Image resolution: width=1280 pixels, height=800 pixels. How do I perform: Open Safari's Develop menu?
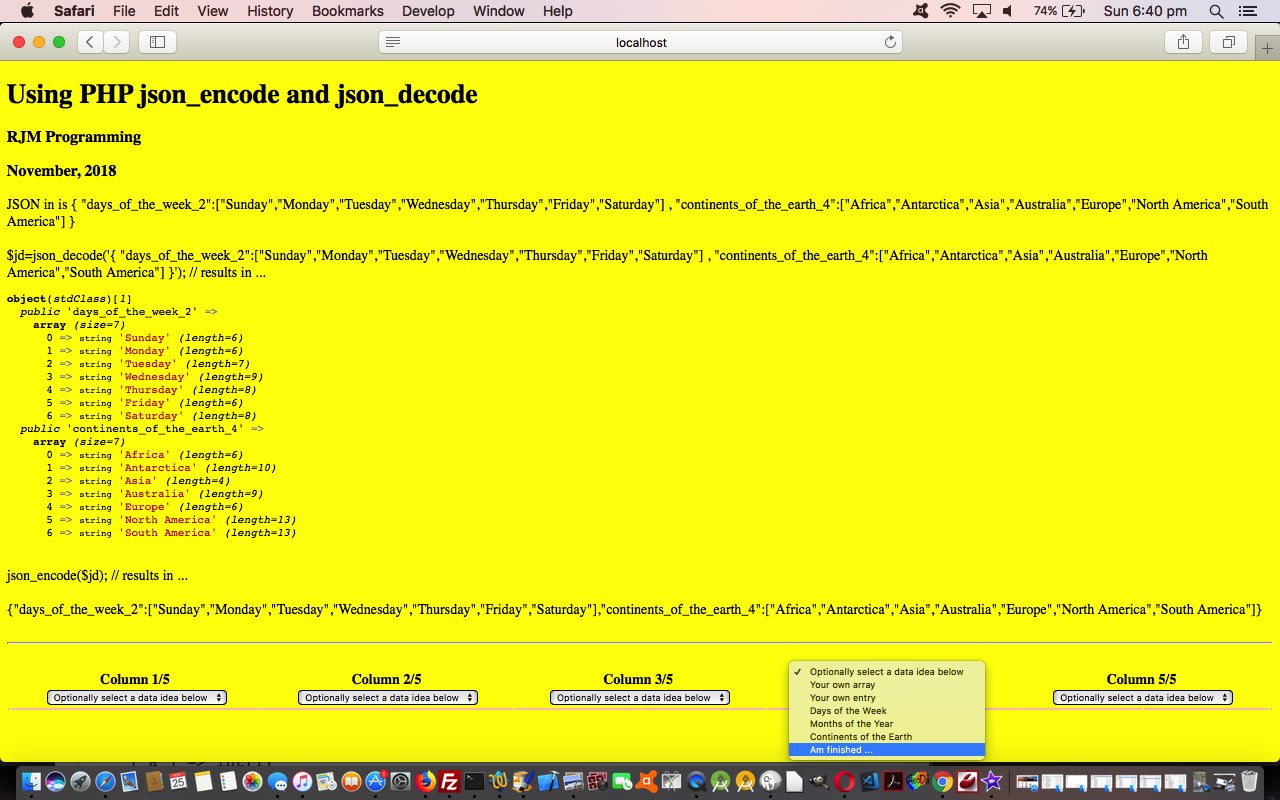(428, 11)
